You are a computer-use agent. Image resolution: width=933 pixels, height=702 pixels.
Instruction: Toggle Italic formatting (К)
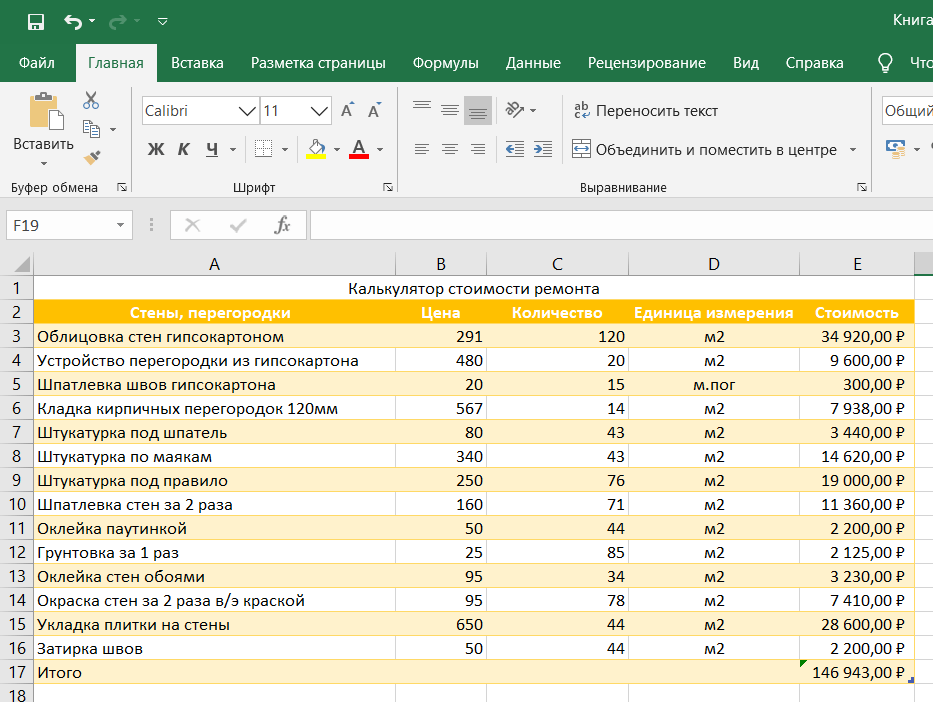click(x=184, y=150)
